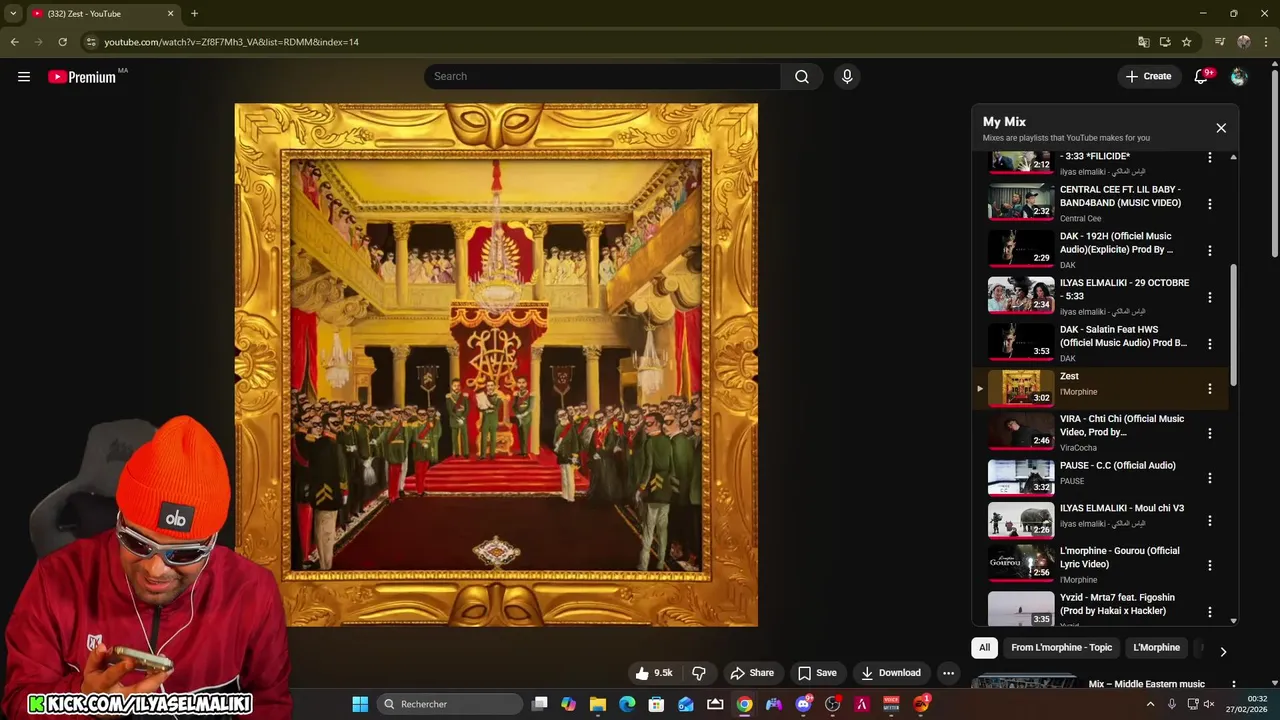Like the video with thumbs up
The image size is (1280, 720).
coord(654,673)
